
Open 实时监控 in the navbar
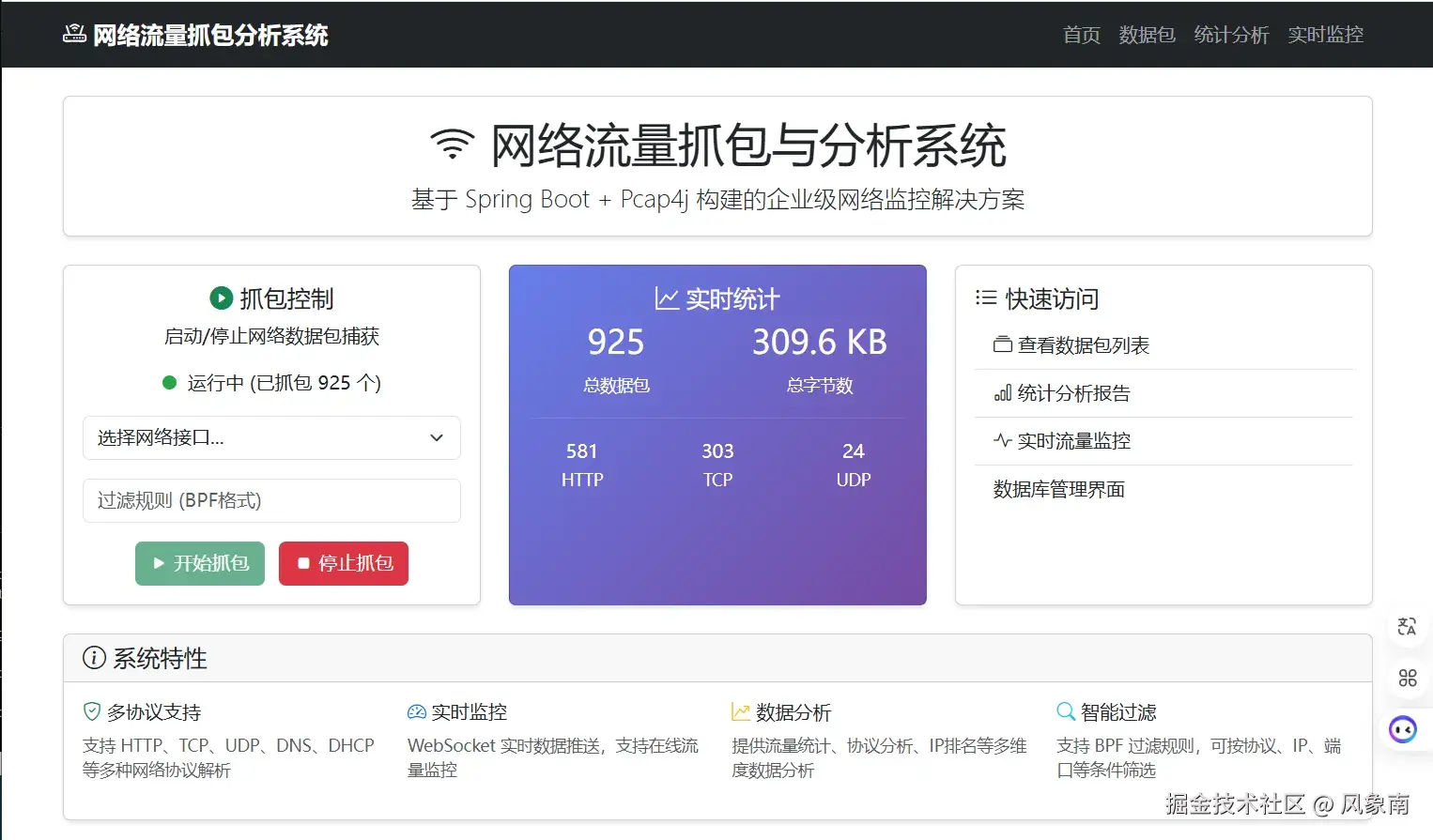point(1325,35)
